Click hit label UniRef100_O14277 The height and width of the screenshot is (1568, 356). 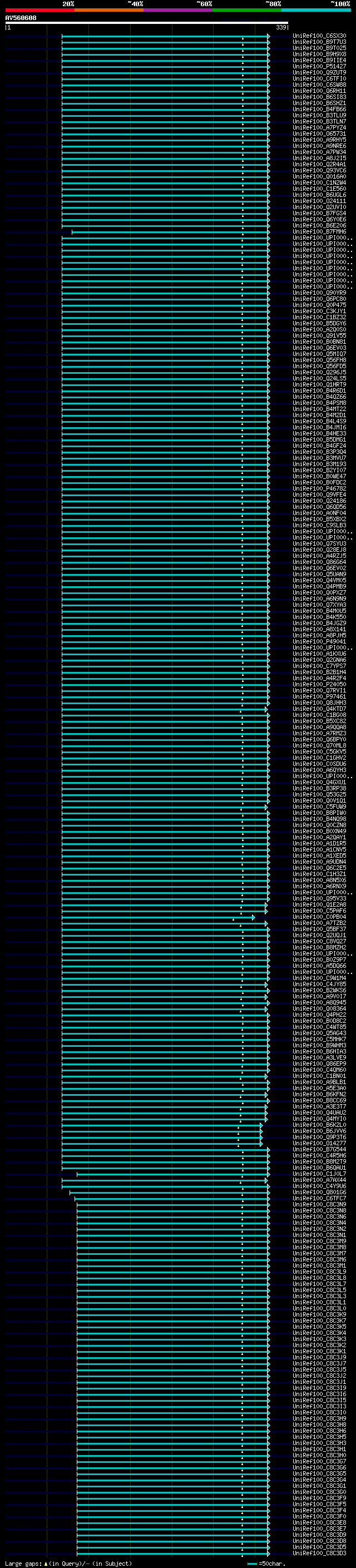coord(319,1143)
